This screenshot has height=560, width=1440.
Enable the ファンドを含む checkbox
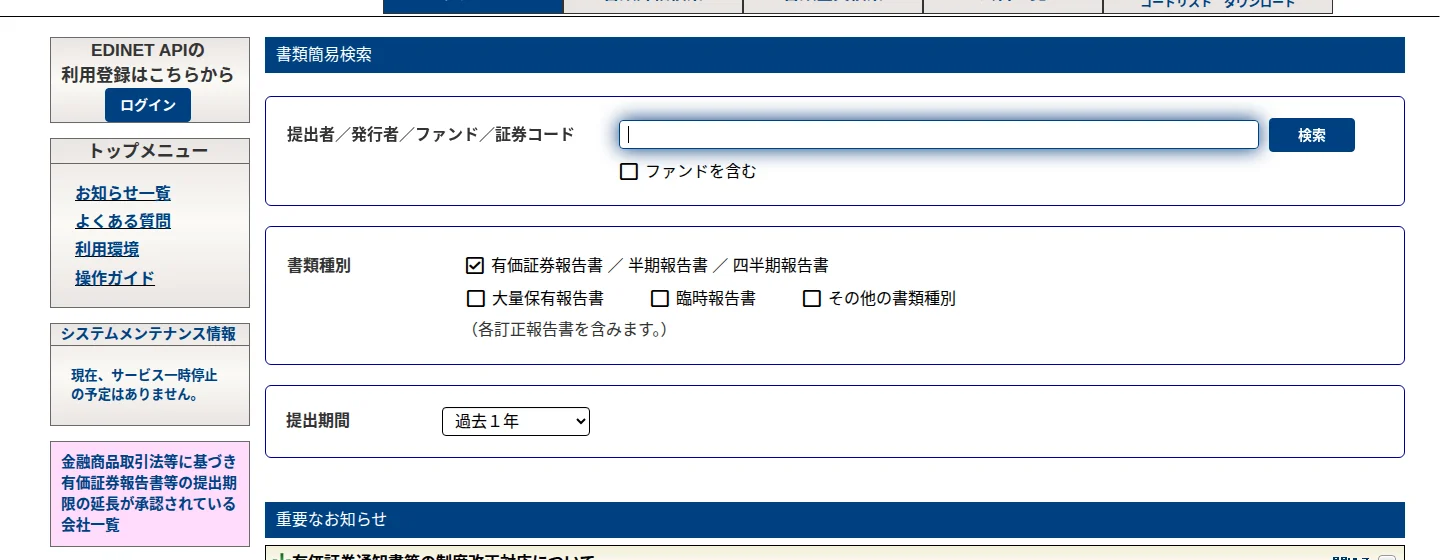click(x=629, y=172)
